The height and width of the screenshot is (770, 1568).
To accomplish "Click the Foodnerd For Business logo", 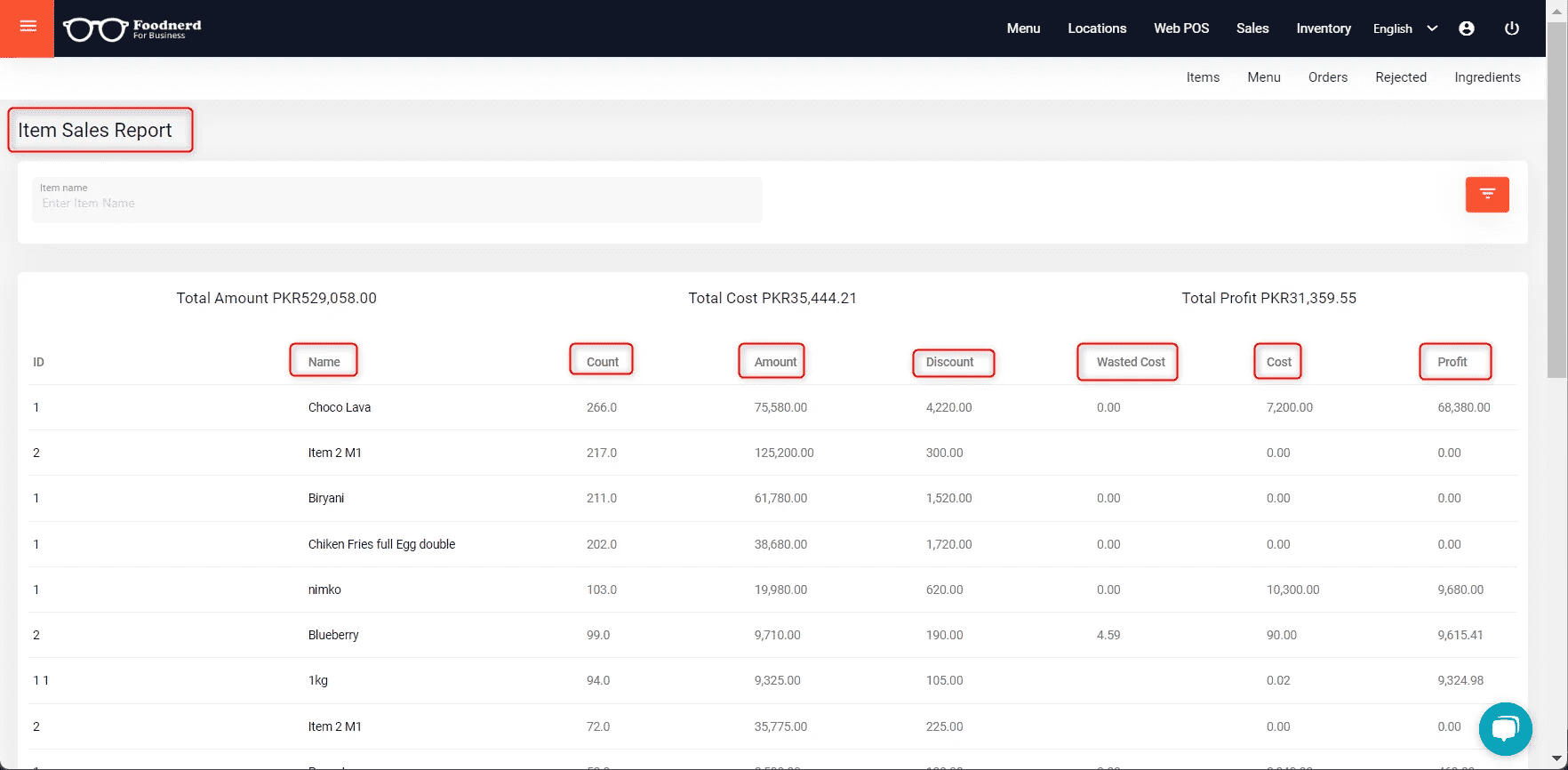I will [132, 29].
